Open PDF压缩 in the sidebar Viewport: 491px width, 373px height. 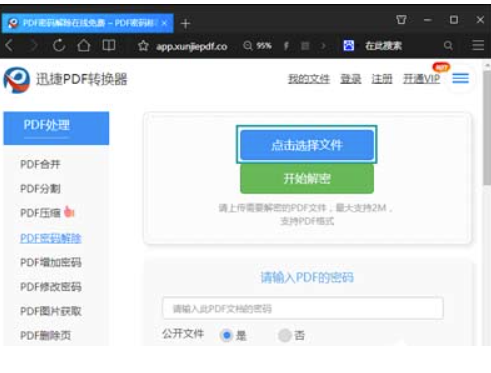[x=40, y=213]
